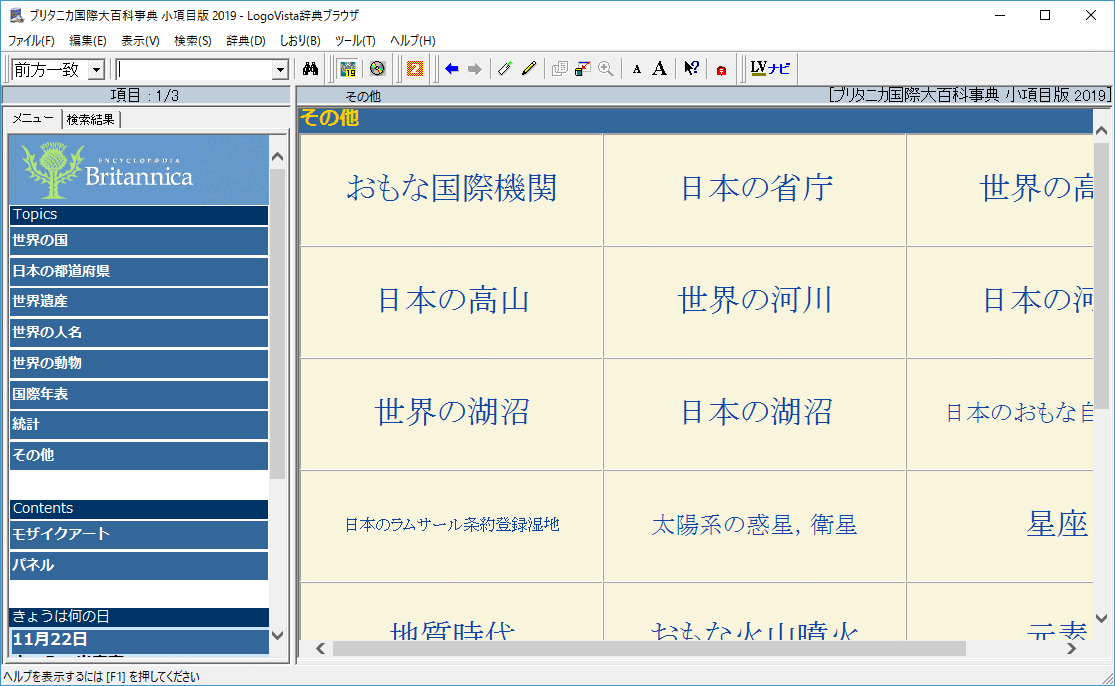Open 日本の湖沼 tile
Image resolution: width=1115 pixels, height=686 pixels.
pos(755,413)
